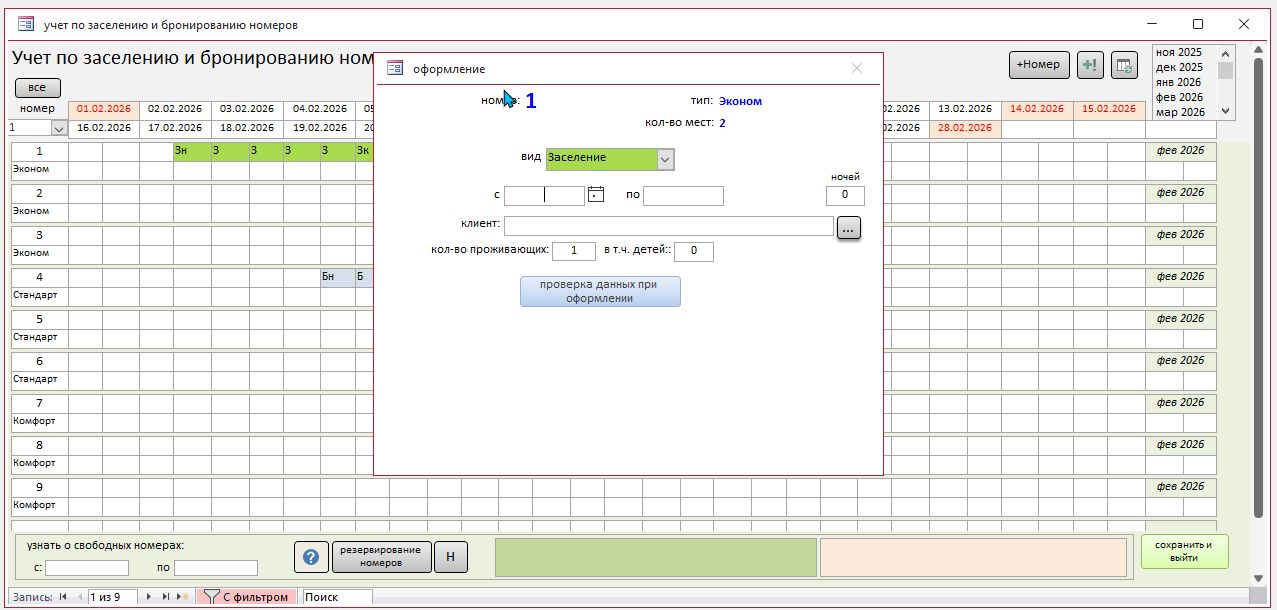Create a new blank record icon
This screenshot has width=1277, height=610.
(182, 597)
